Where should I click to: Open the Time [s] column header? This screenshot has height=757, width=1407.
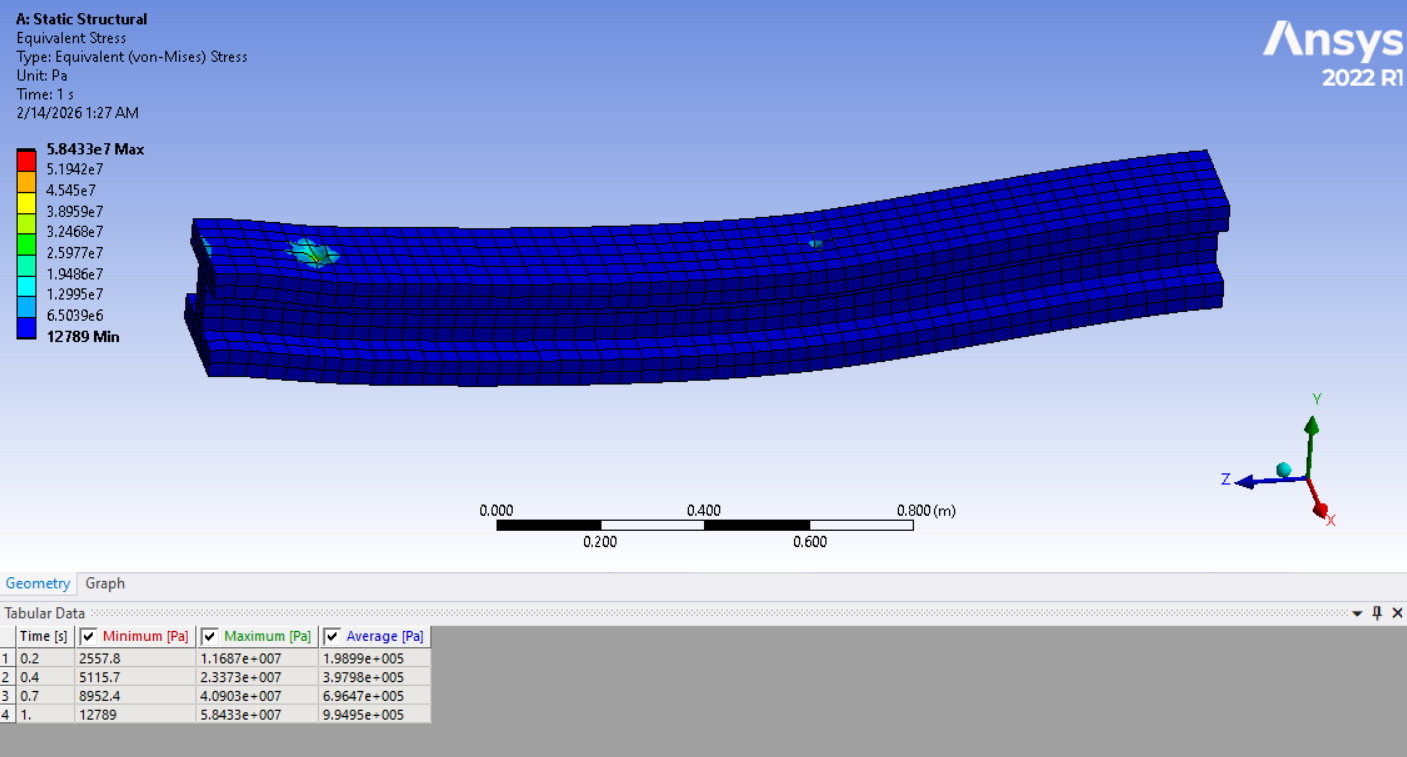(44, 636)
